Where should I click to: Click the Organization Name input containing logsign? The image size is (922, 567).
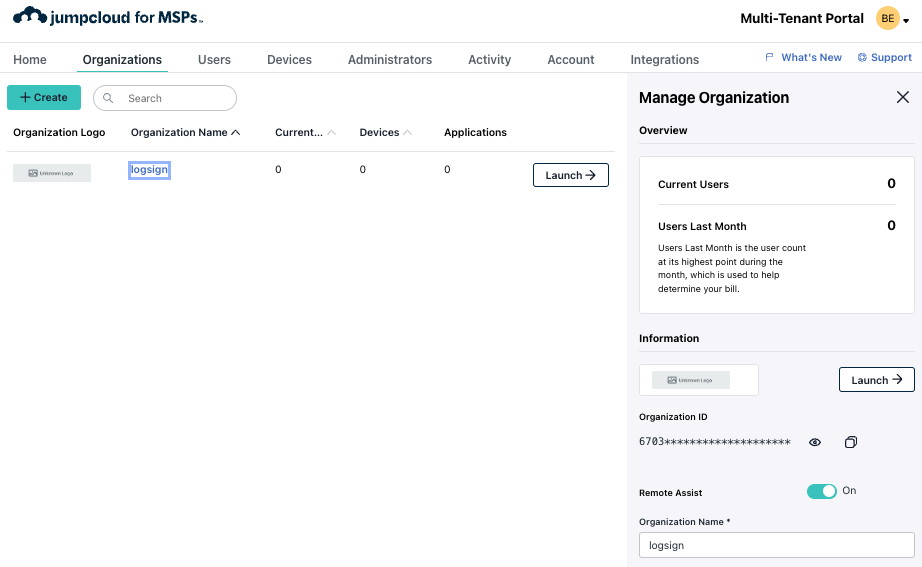[777, 545]
